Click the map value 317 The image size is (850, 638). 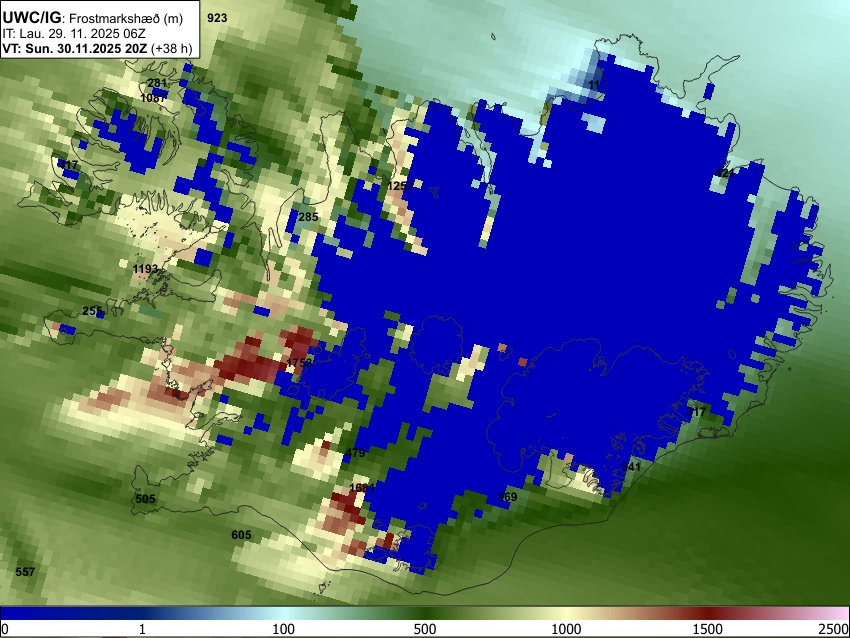(697, 412)
